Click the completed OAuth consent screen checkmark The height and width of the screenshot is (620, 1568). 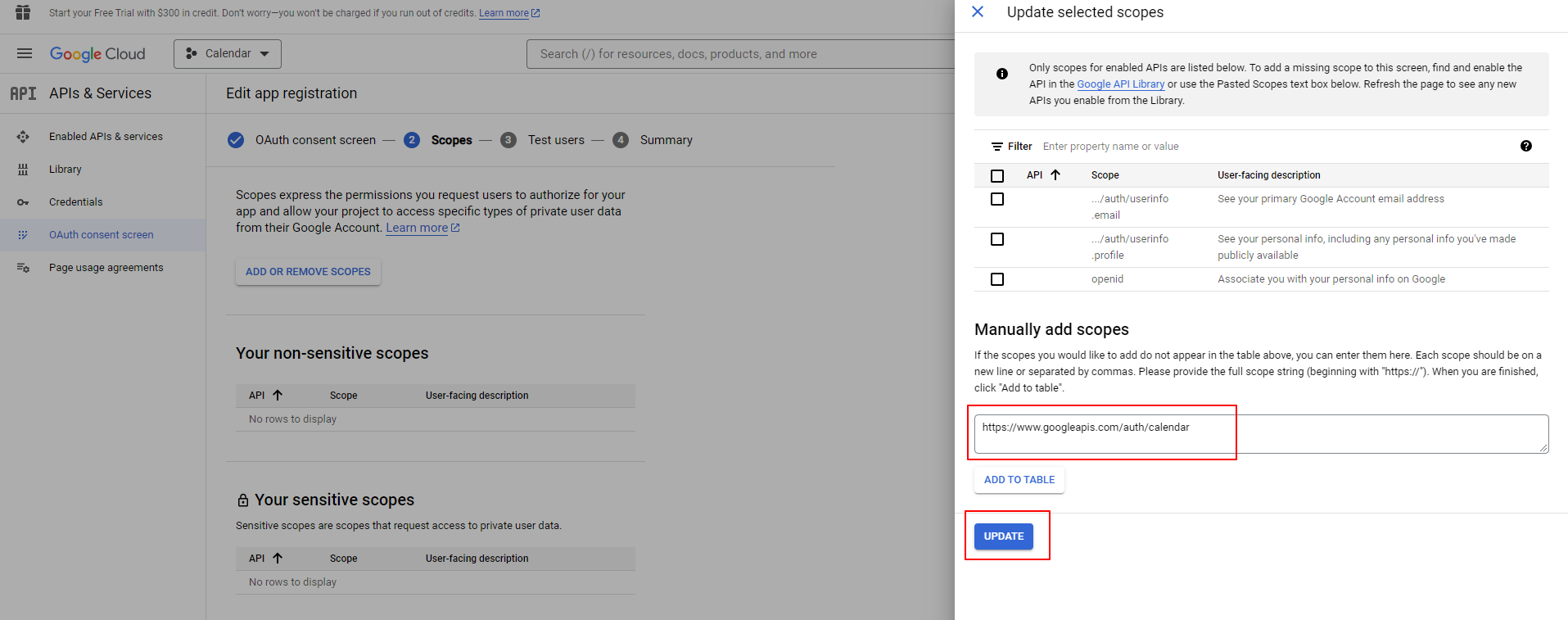pos(236,140)
